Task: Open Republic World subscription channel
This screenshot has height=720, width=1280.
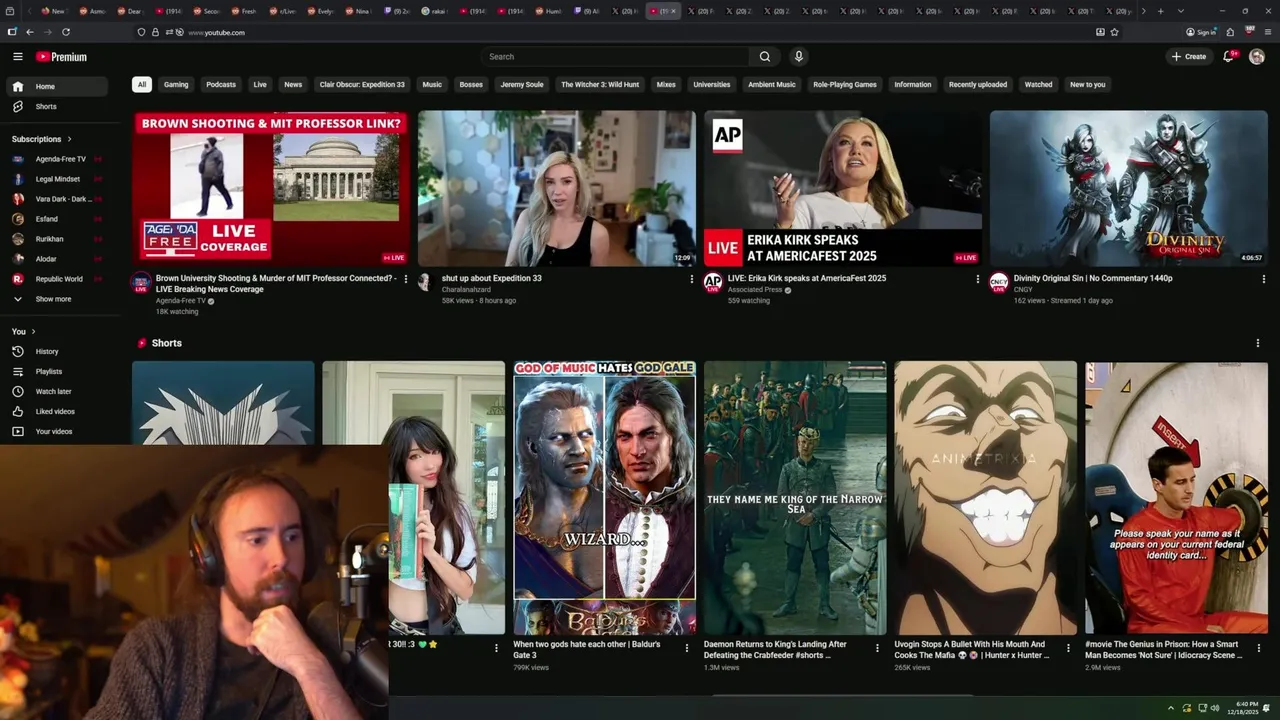Action: pos(58,279)
